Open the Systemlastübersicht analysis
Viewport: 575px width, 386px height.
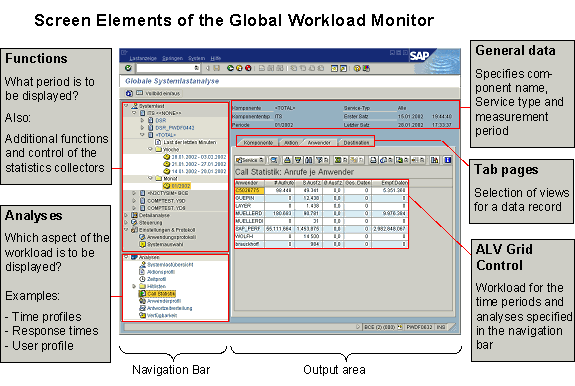pos(170,265)
